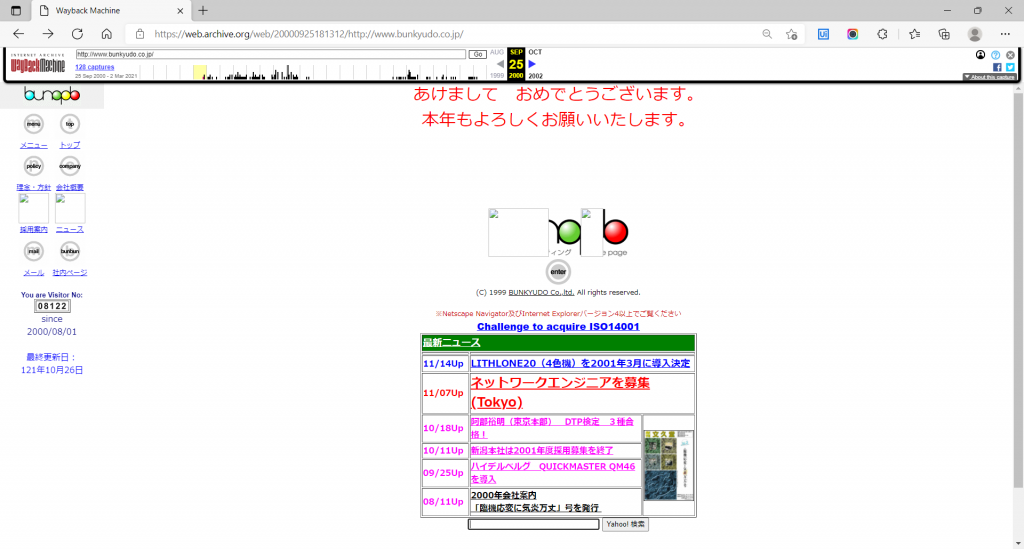
Task: Open the round 'policy' icon
Action: (34, 166)
